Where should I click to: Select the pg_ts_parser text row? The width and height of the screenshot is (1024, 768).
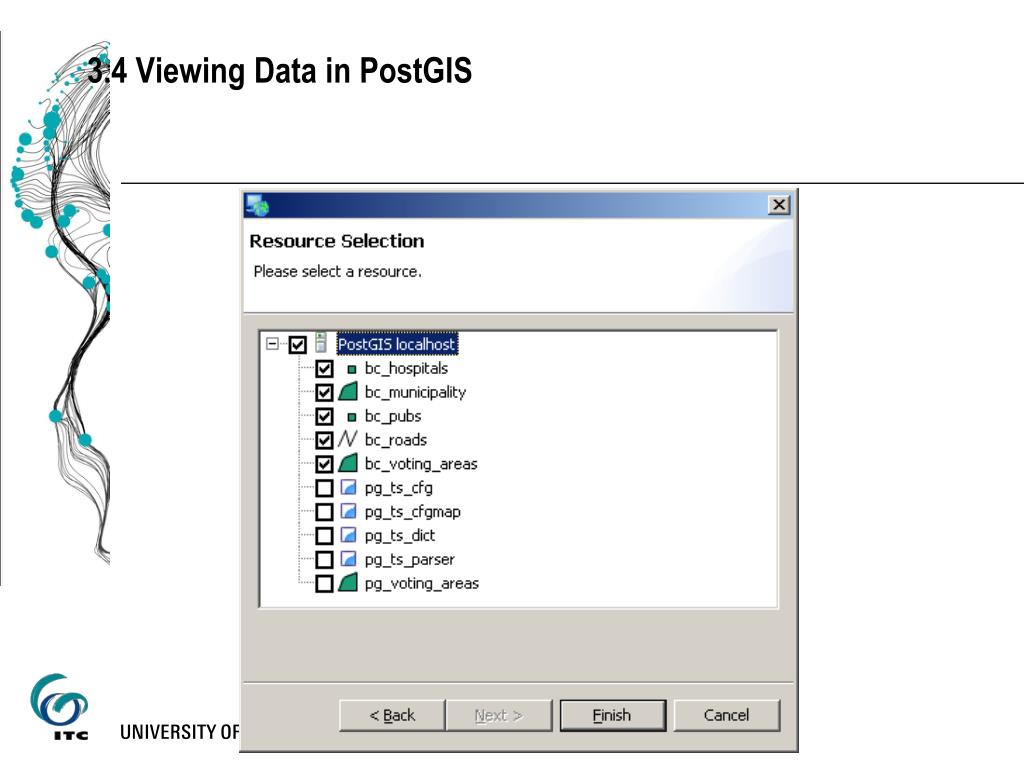pos(409,560)
